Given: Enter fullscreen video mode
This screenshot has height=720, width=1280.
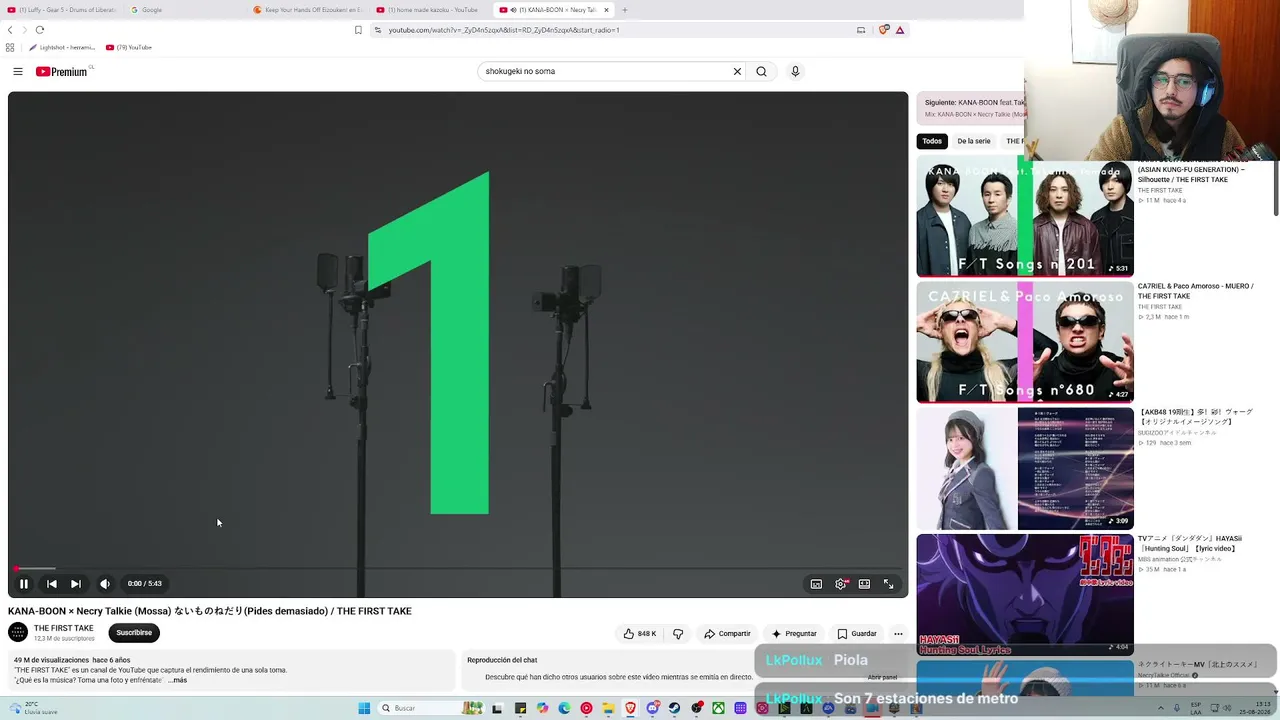Looking at the screenshot, I should tap(888, 584).
